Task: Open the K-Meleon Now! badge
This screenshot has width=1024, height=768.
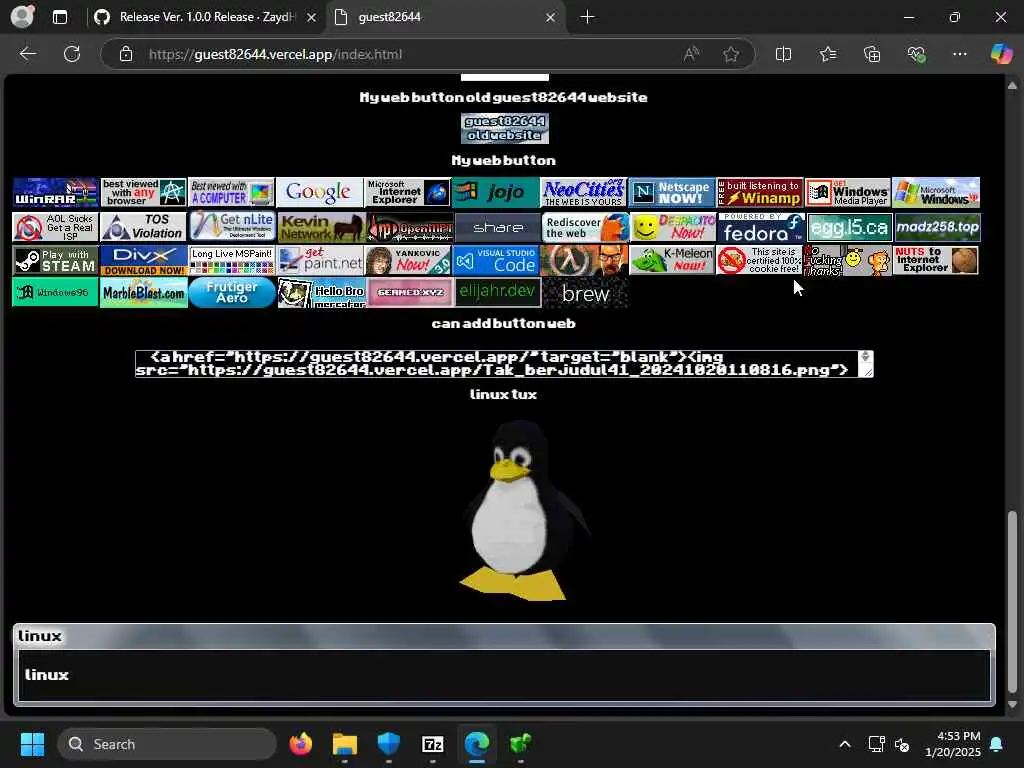Action: [x=673, y=260]
